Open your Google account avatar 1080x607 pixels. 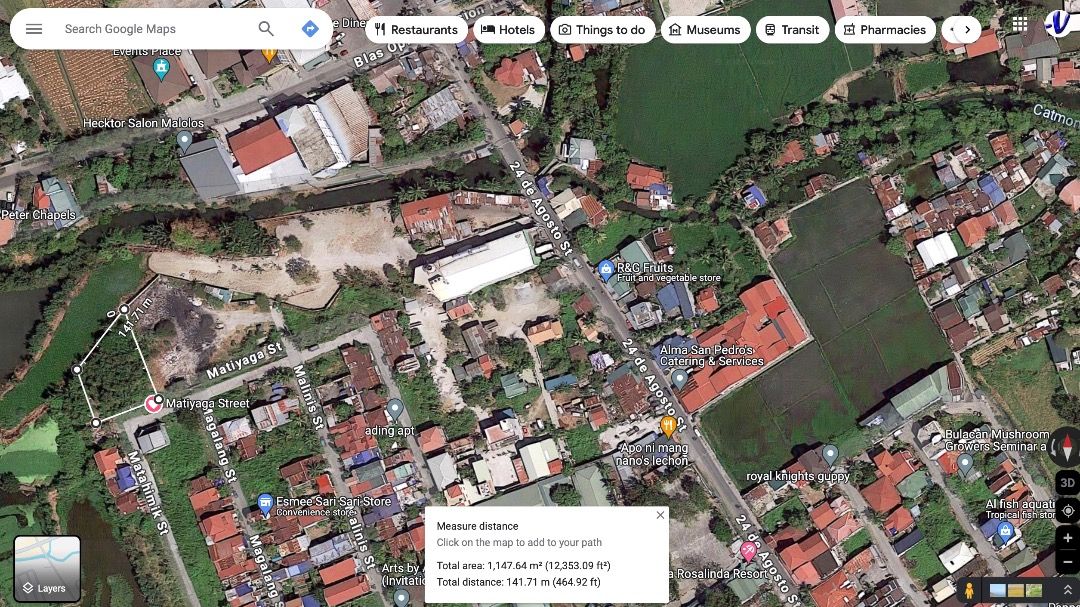pos(1059,22)
